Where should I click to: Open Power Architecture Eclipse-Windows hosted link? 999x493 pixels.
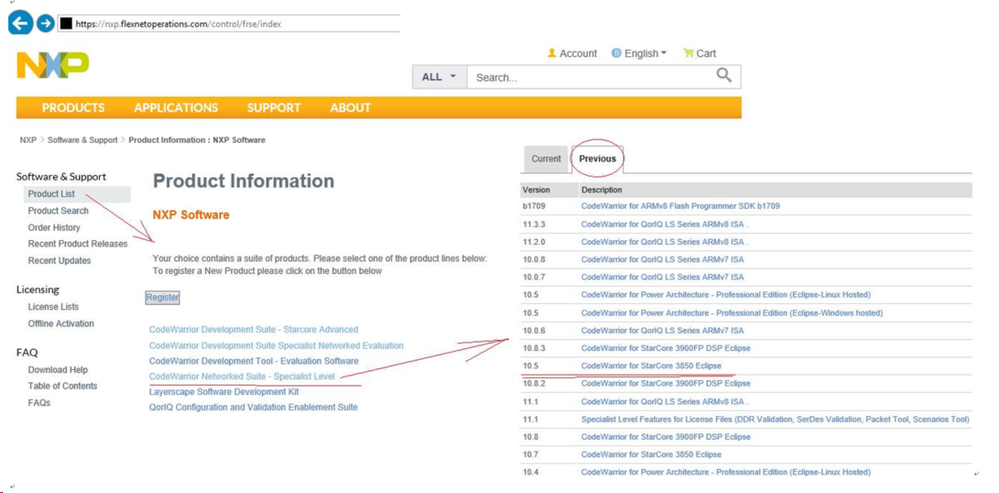pos(732,313)
